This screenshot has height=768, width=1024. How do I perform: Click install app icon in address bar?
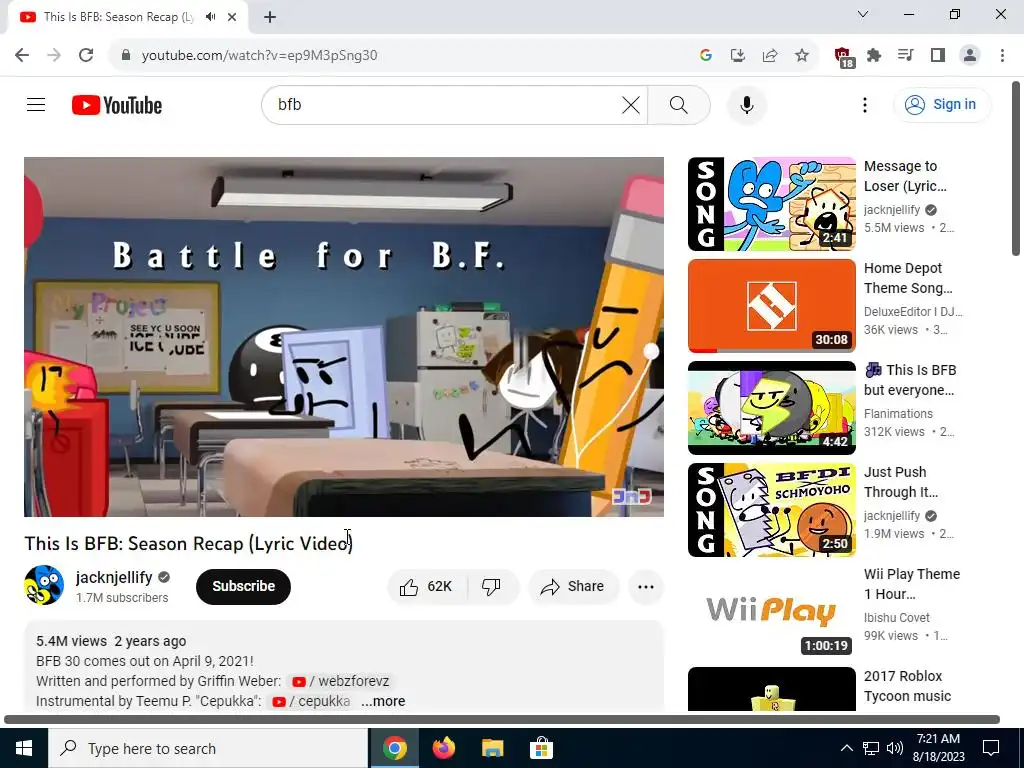coord(737,55)
